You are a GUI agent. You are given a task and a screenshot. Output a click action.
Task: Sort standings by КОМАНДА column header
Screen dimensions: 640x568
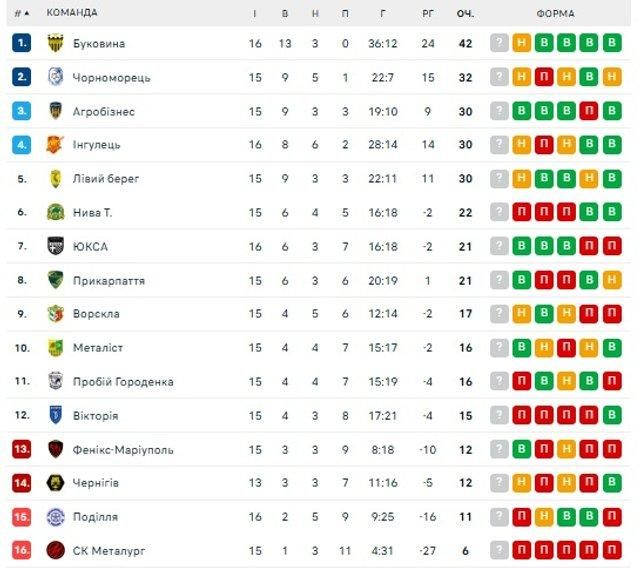point(72,13)
